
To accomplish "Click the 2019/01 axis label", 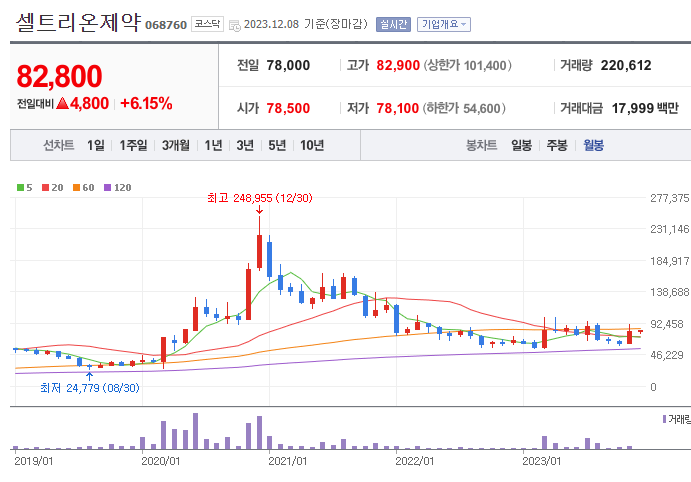I will pos(33,461).
